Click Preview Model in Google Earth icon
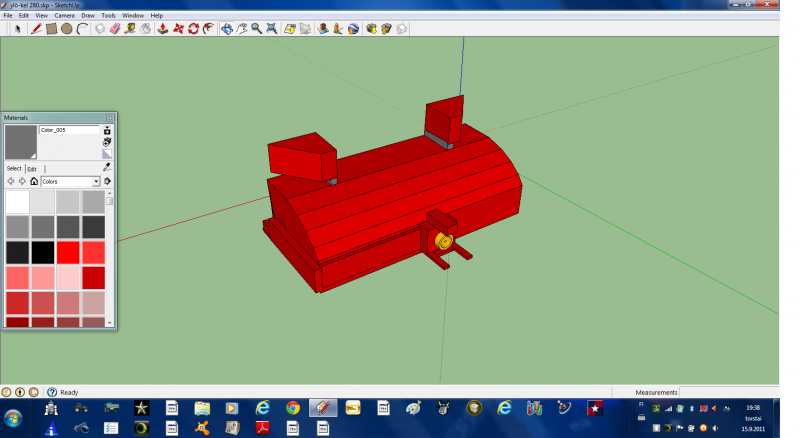 [353, 29]
